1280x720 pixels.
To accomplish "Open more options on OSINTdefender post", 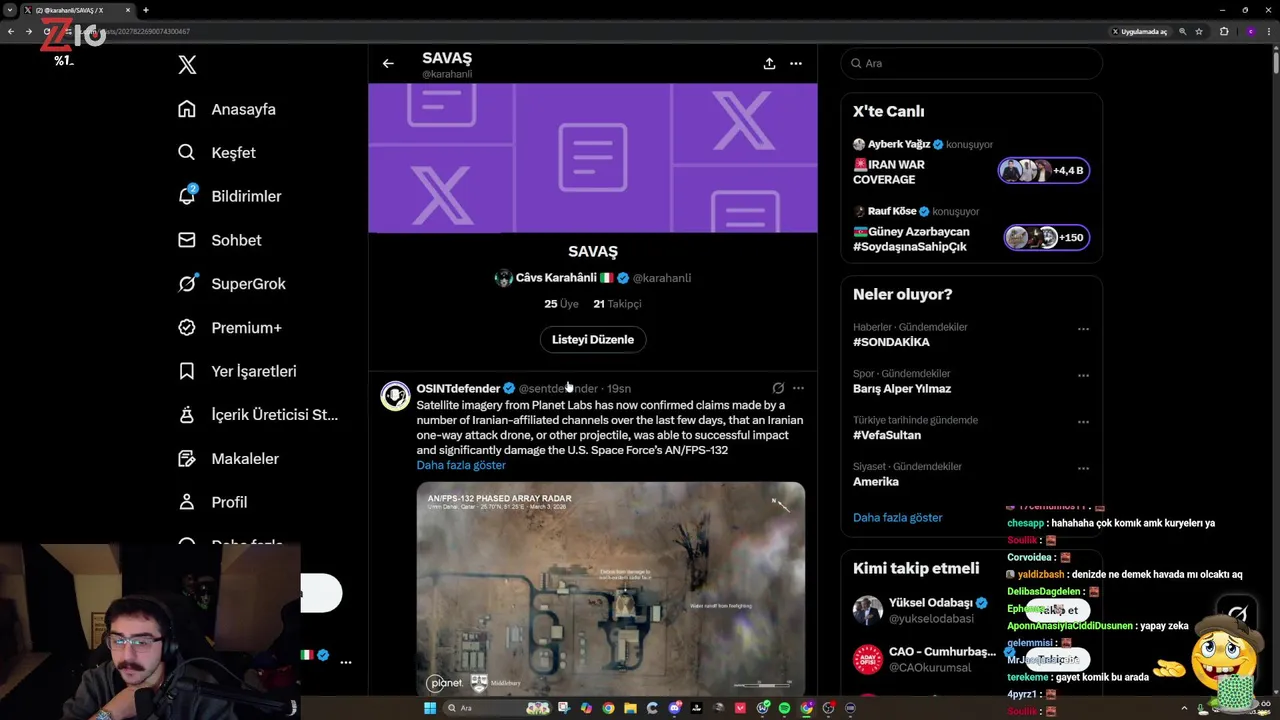I will click(x=798, y=388).
